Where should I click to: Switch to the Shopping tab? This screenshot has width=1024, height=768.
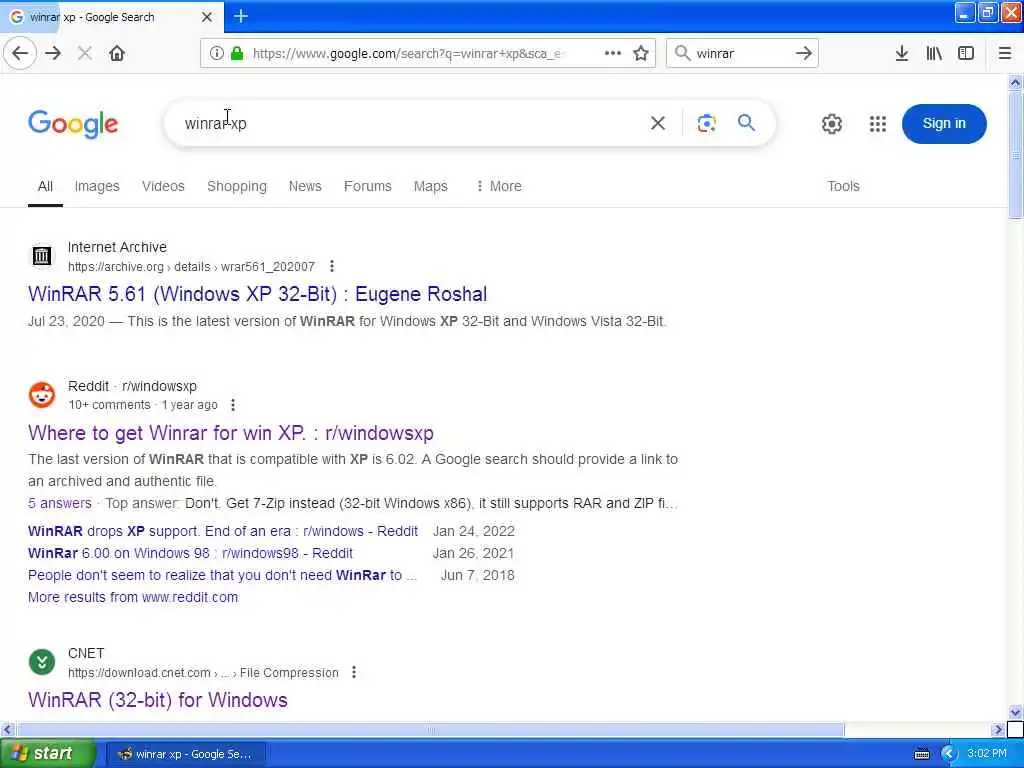(236, 186)
